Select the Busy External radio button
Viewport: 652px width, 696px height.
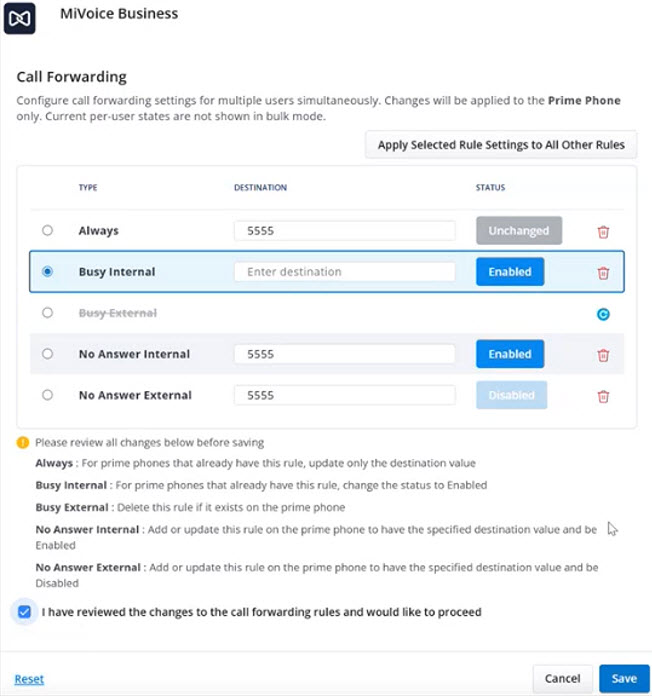47,312
